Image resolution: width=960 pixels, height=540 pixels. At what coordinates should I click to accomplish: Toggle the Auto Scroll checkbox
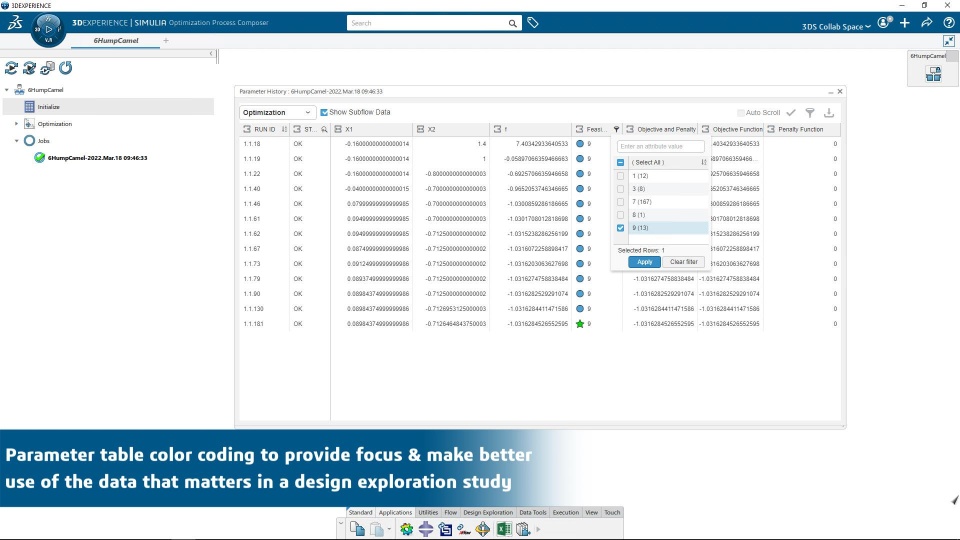[x=741, y=113]
